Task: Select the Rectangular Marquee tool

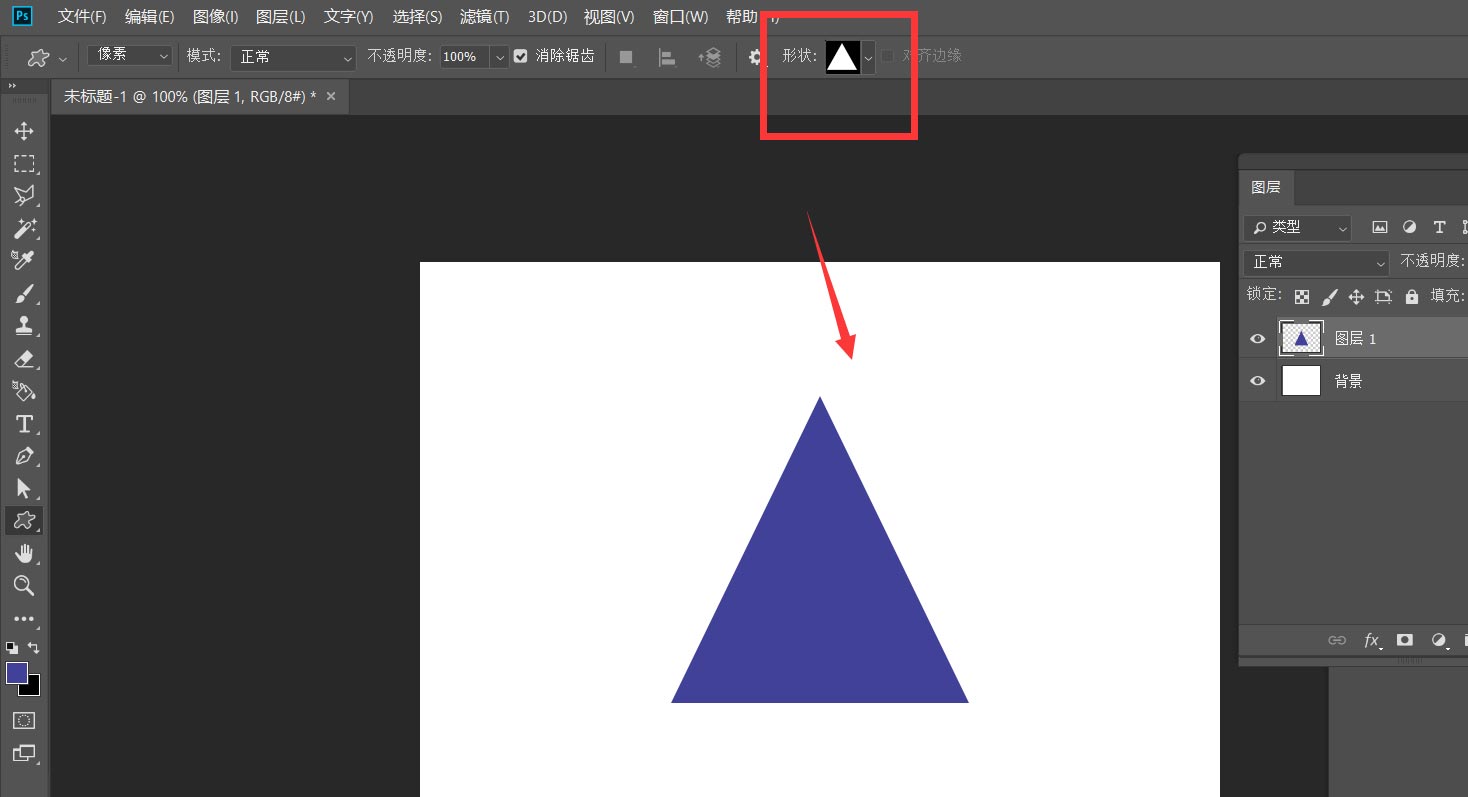Action: (24, 164)
